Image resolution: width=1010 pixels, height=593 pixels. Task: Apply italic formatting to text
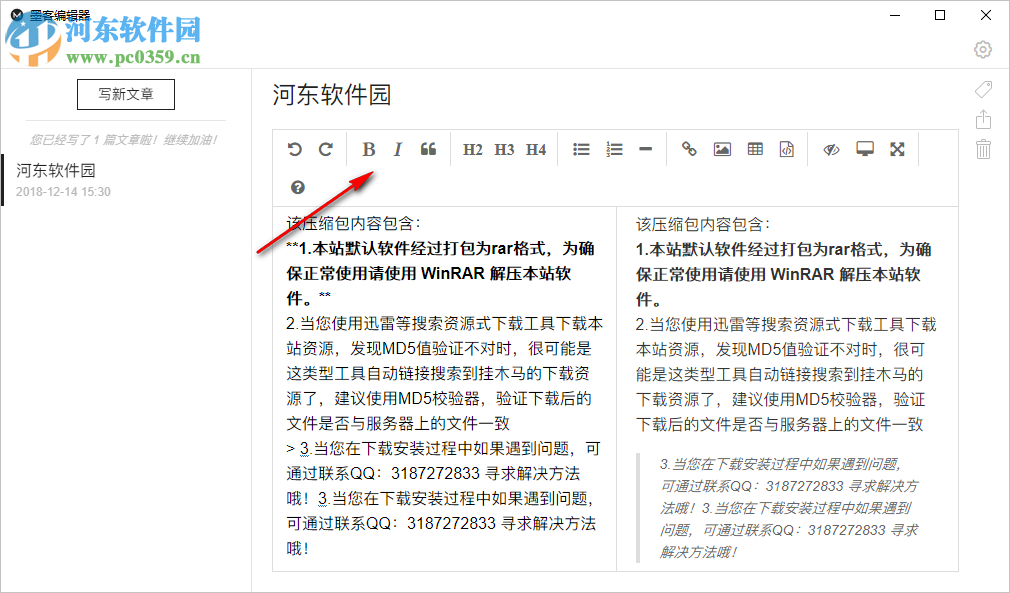[397, 148]
